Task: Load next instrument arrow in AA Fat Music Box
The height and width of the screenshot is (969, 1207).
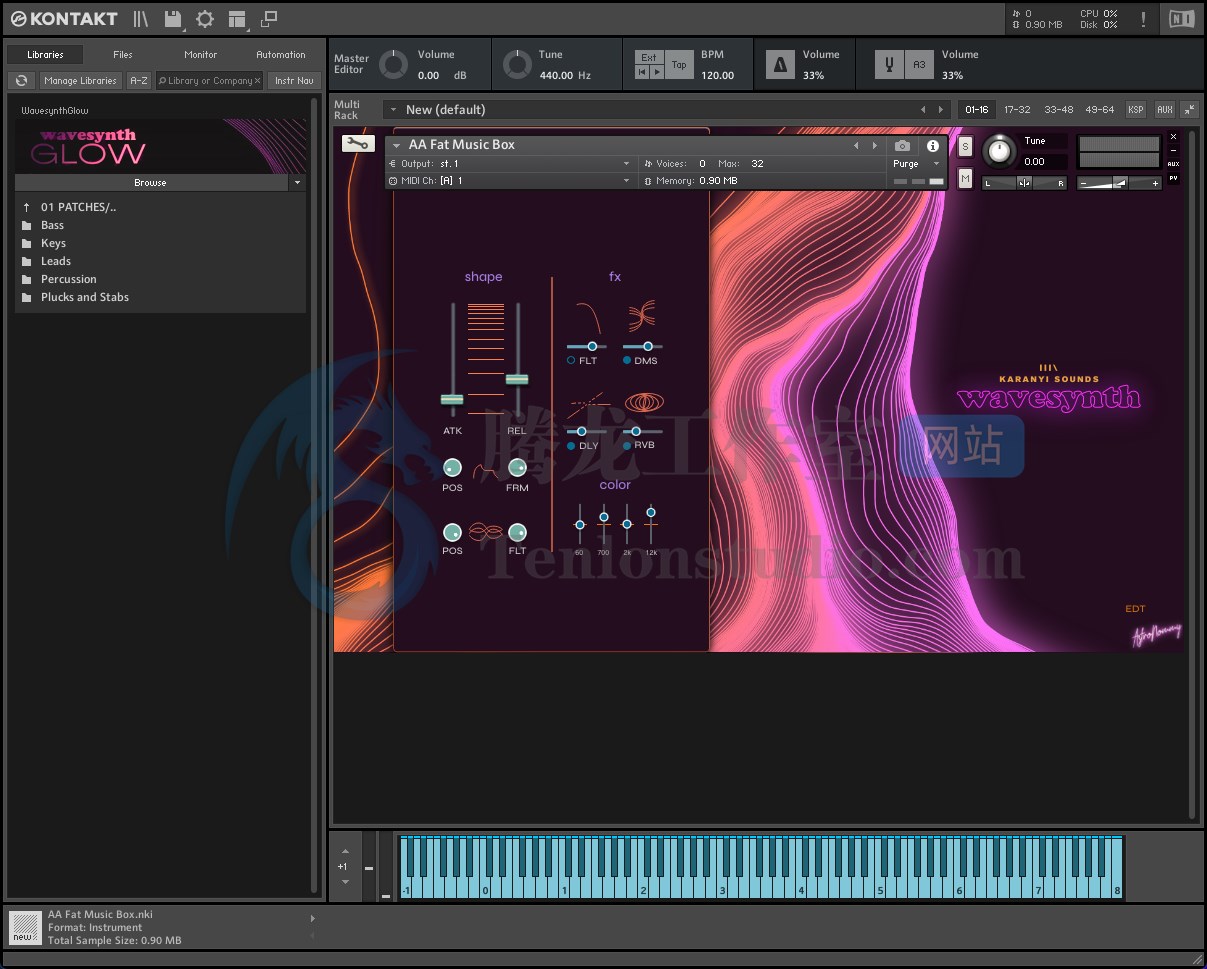Action: (x=875, y=145)
